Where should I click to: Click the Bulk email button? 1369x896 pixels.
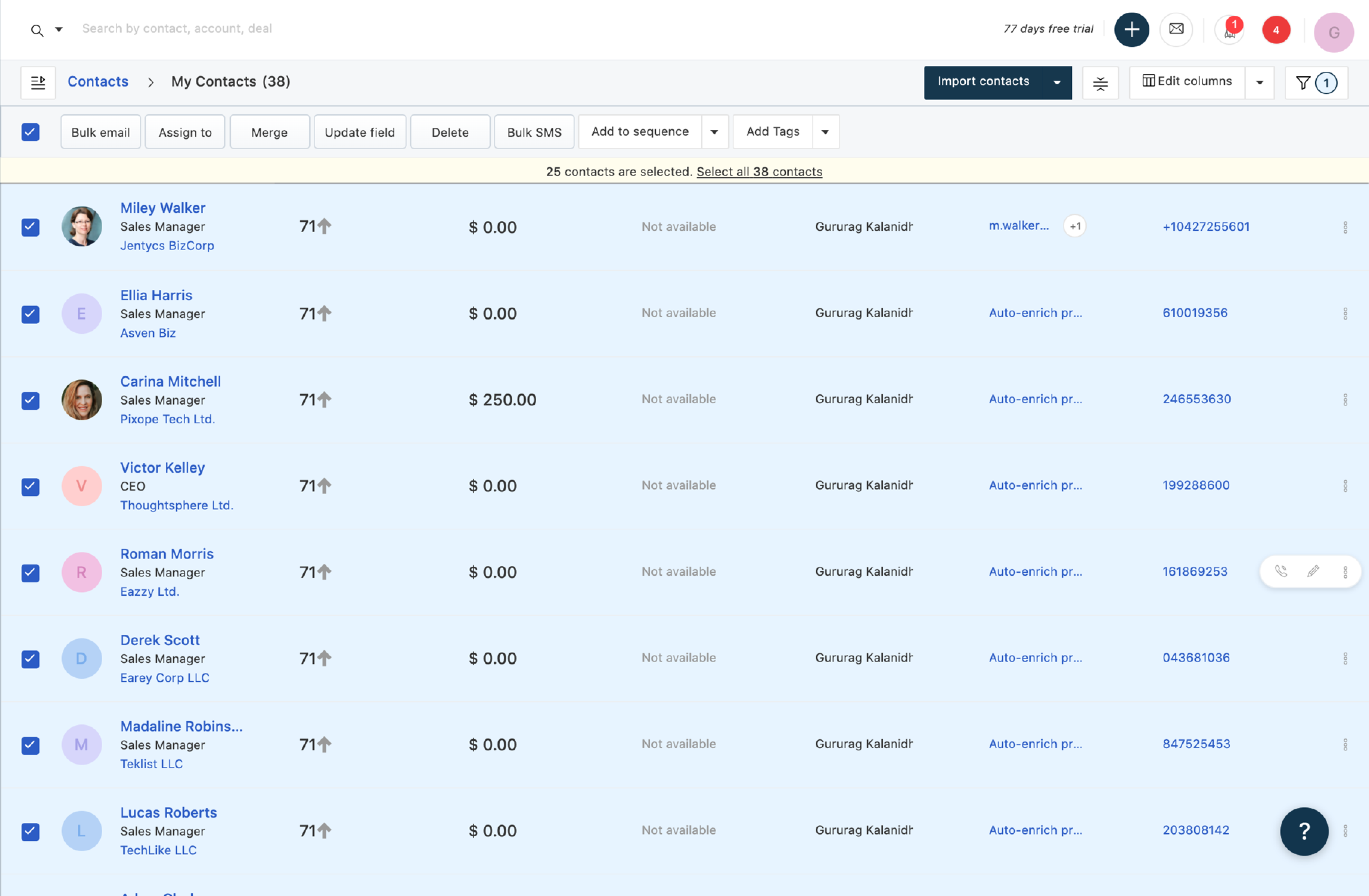pyautogui.click(x=101, y=132)
